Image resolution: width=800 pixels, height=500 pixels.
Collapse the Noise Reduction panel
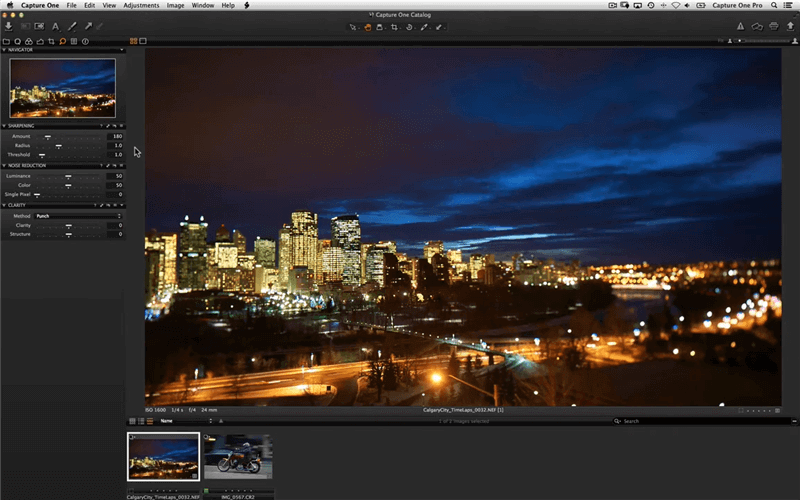pyautogui.click(x=4, y=165)
